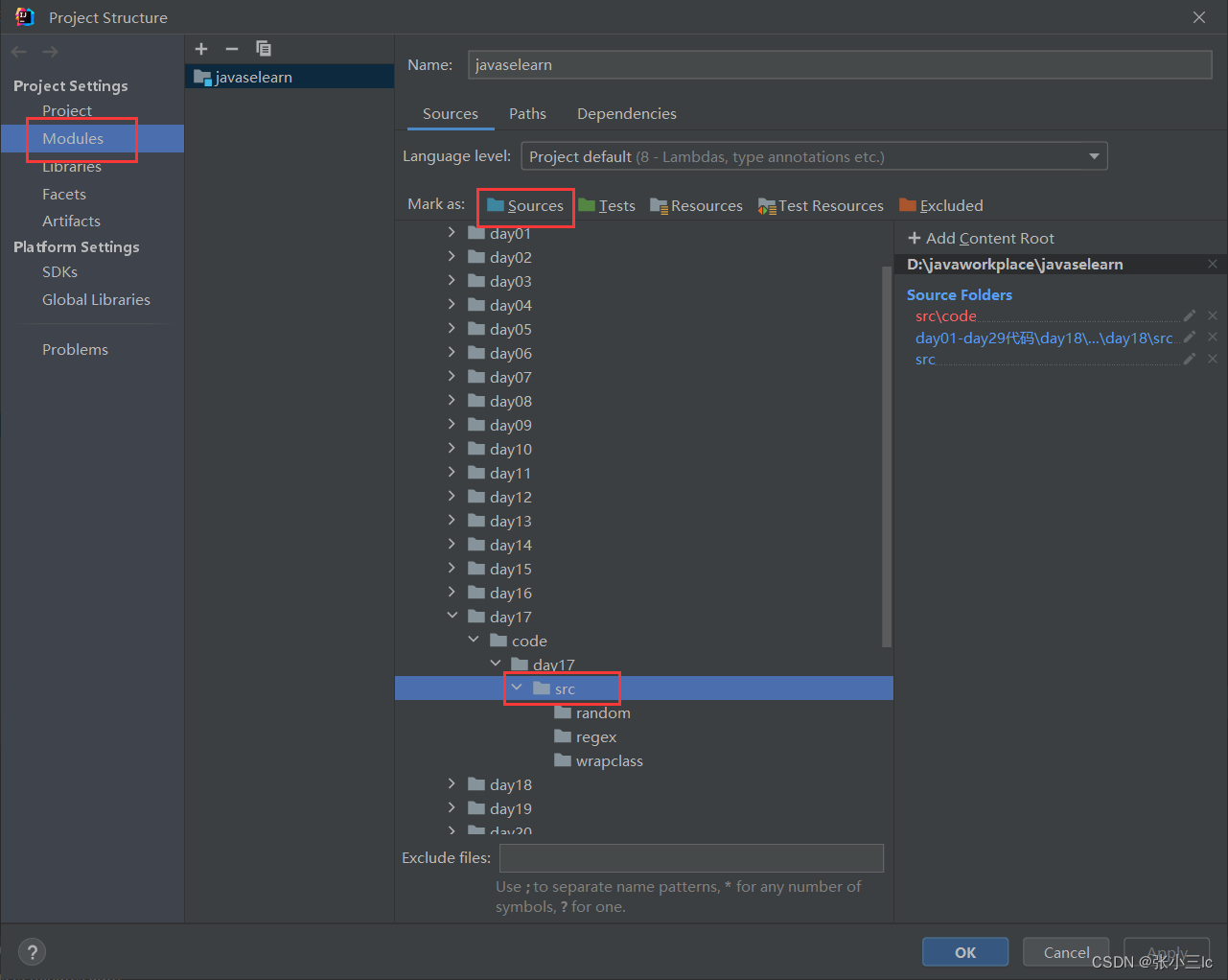Navigate forward with right arrow
Screen dimensions: 1228x980
[50, 52]
